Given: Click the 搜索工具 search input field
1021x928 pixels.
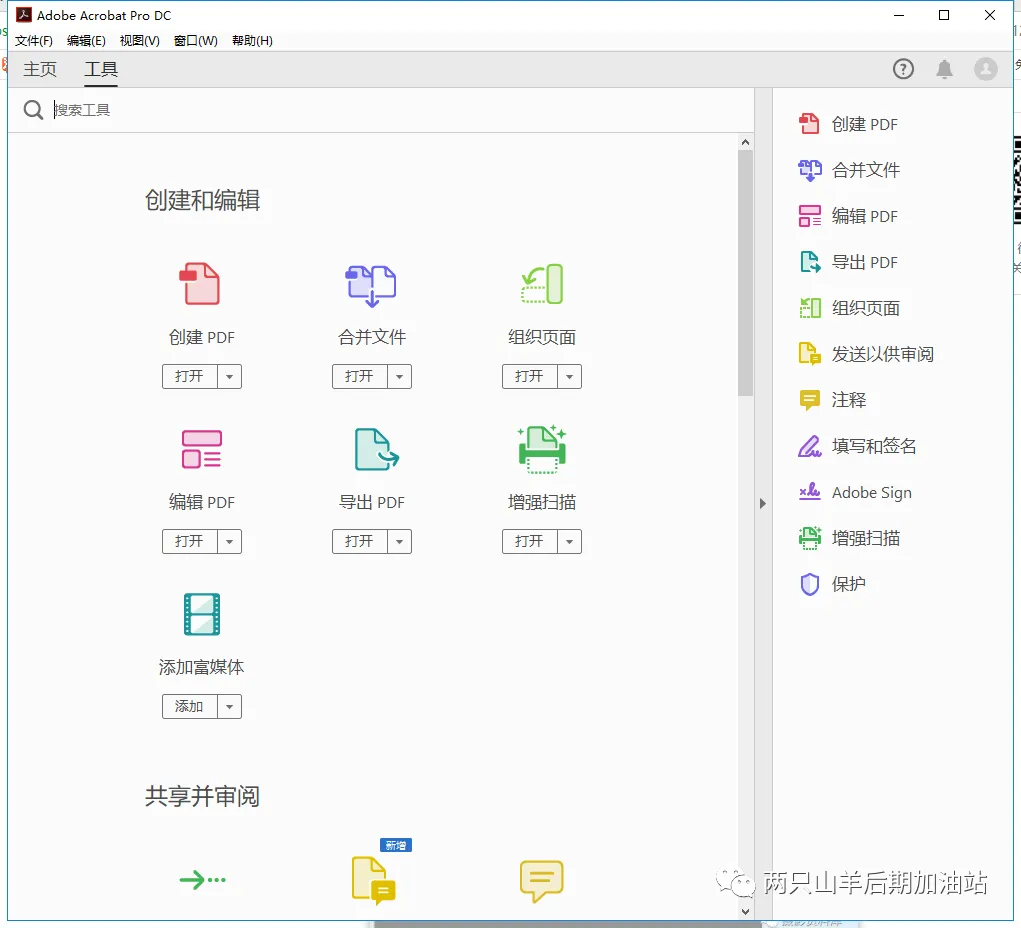Looking at the screenshot, I should [x=401, y=110].
